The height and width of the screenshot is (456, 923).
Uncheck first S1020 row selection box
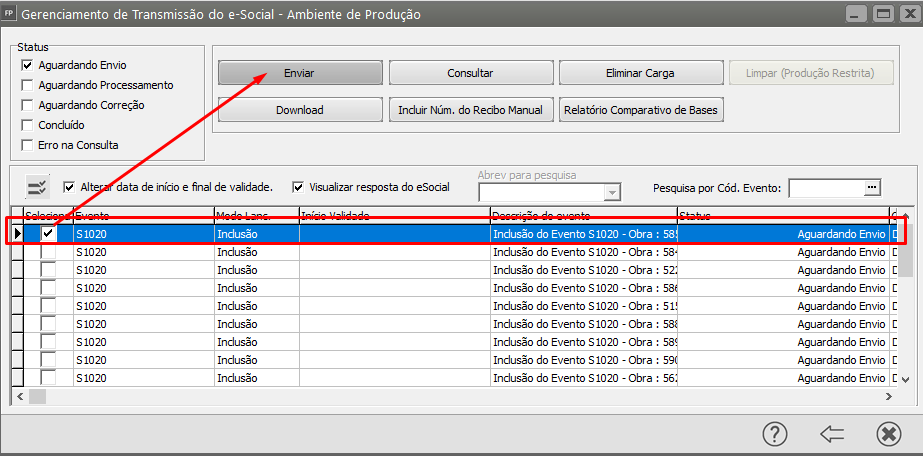(x=48, y=233)
